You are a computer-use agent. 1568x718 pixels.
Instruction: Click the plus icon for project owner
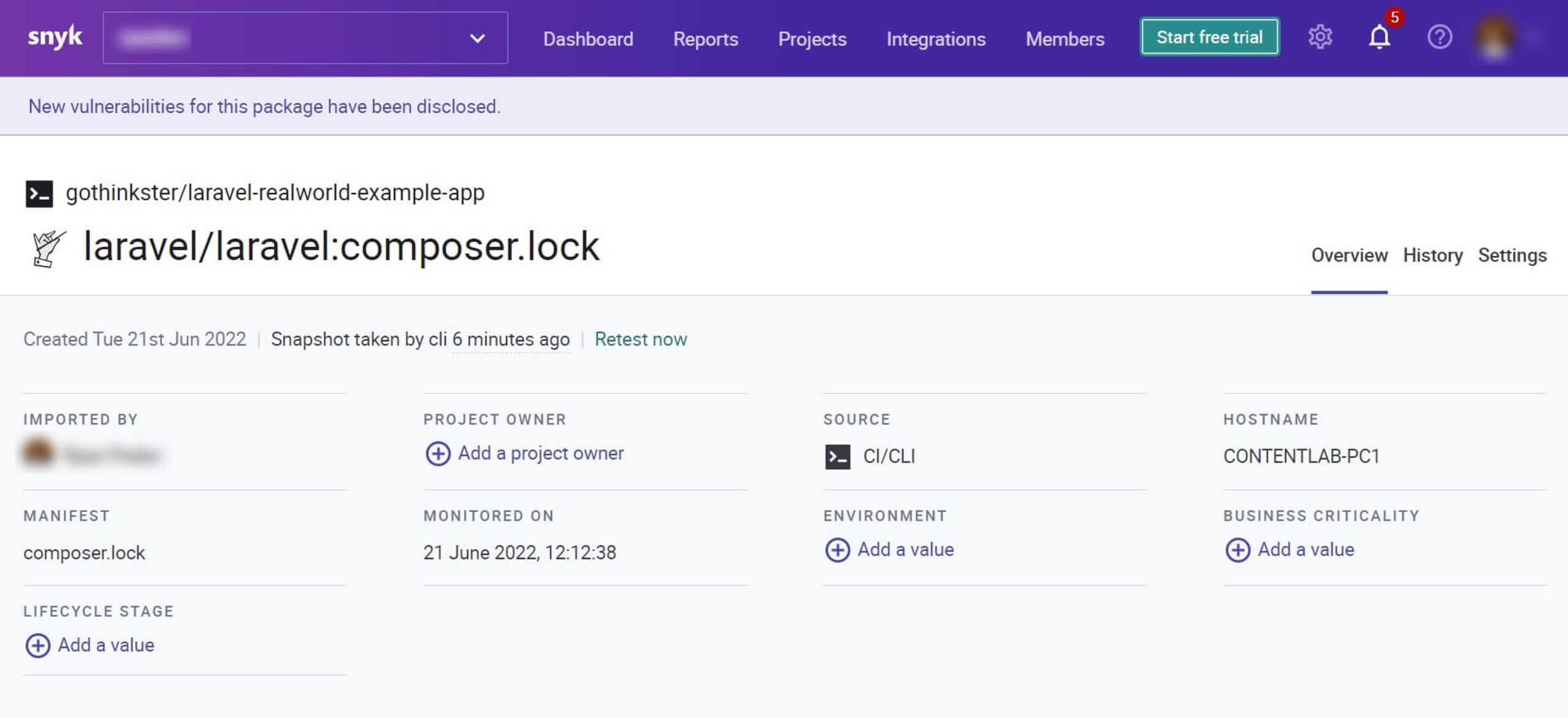[438, 454]
